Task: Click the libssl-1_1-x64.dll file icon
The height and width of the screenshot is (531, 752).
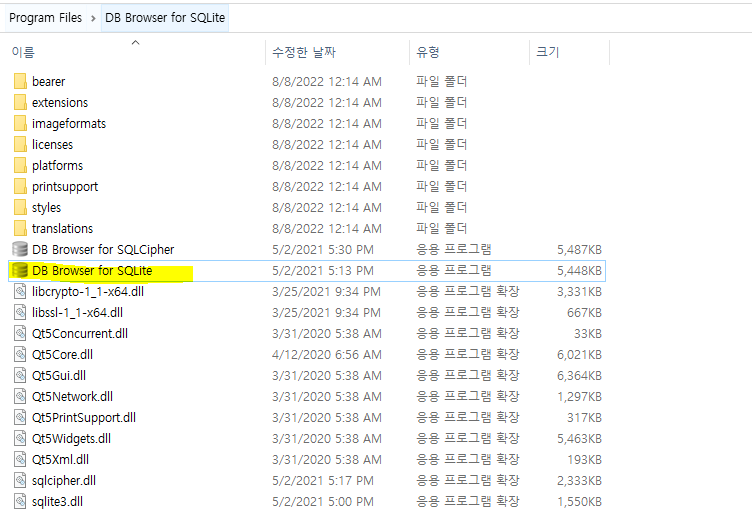Action: tap(20, 313)
